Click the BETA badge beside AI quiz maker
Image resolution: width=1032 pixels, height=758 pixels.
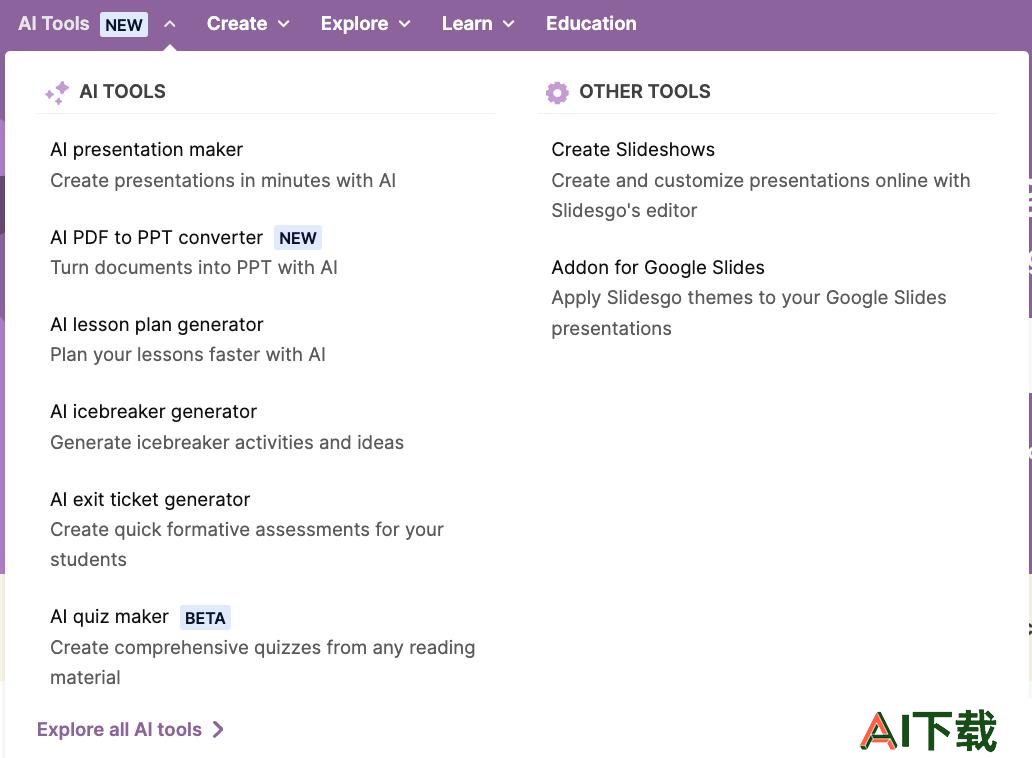(x=205, y=618)
